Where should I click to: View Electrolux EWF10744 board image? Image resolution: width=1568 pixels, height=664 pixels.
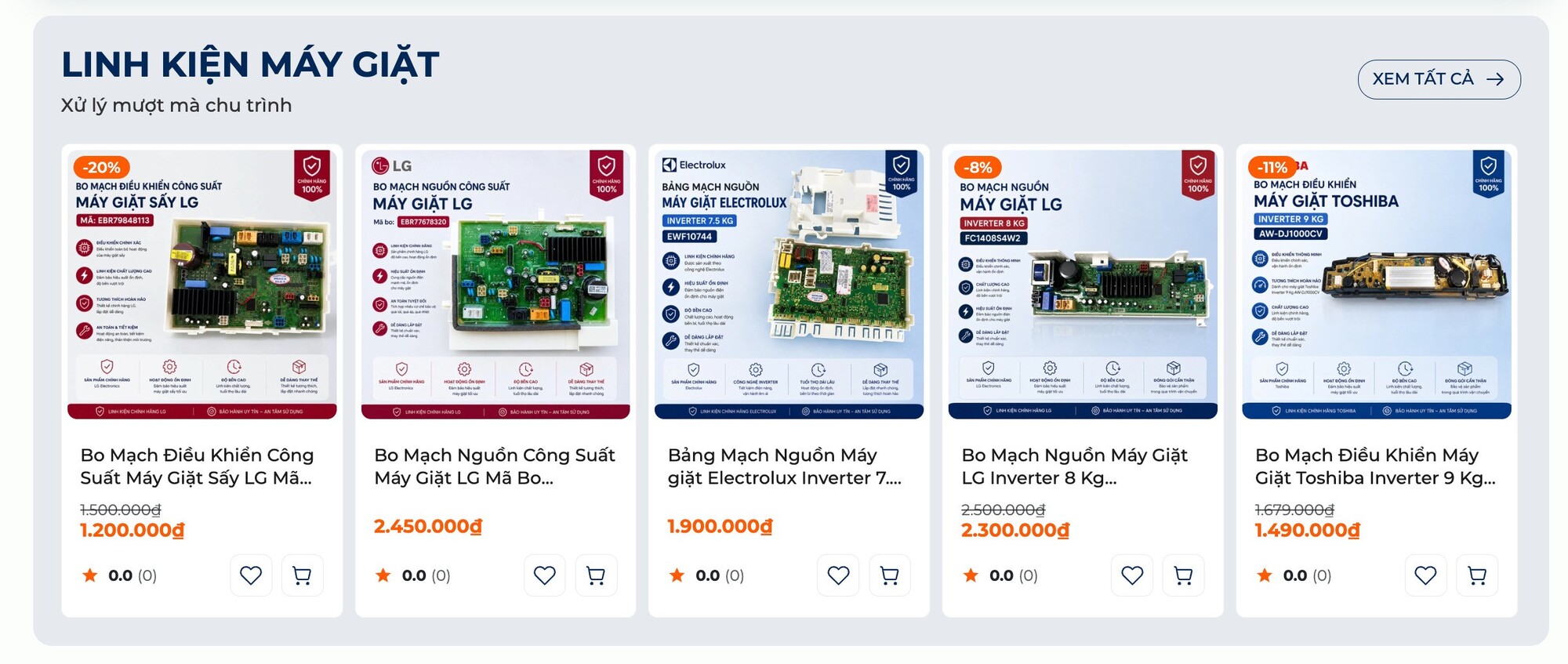point(789,285)
